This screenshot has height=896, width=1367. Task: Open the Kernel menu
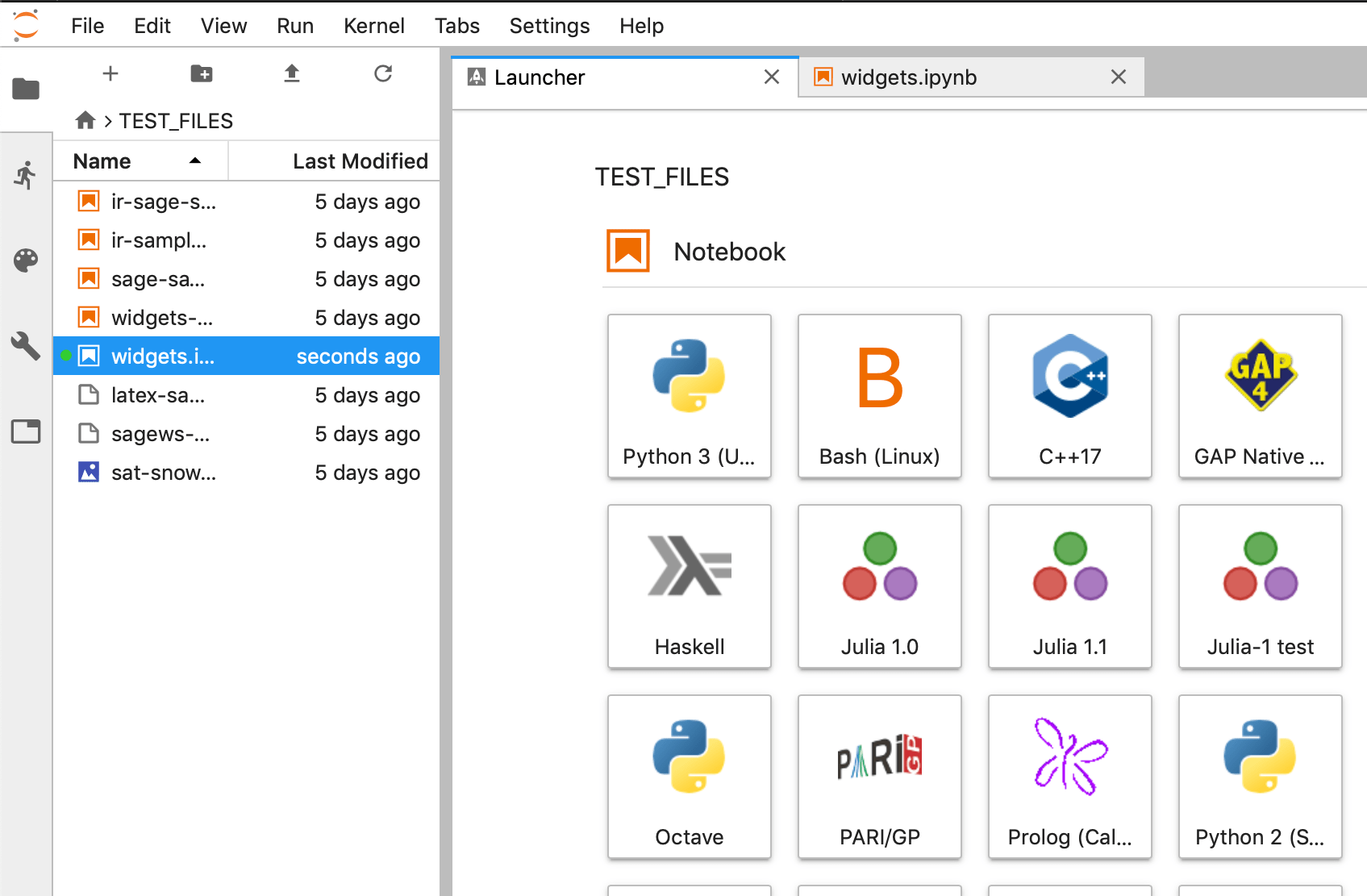(x=373, y=25)
